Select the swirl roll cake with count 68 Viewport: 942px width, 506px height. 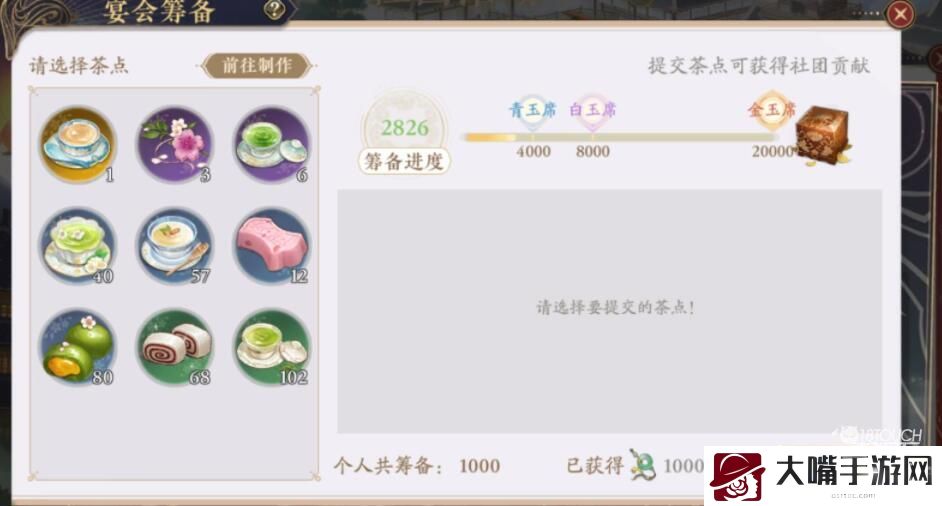pyautogui.click(x=175, y=347)
